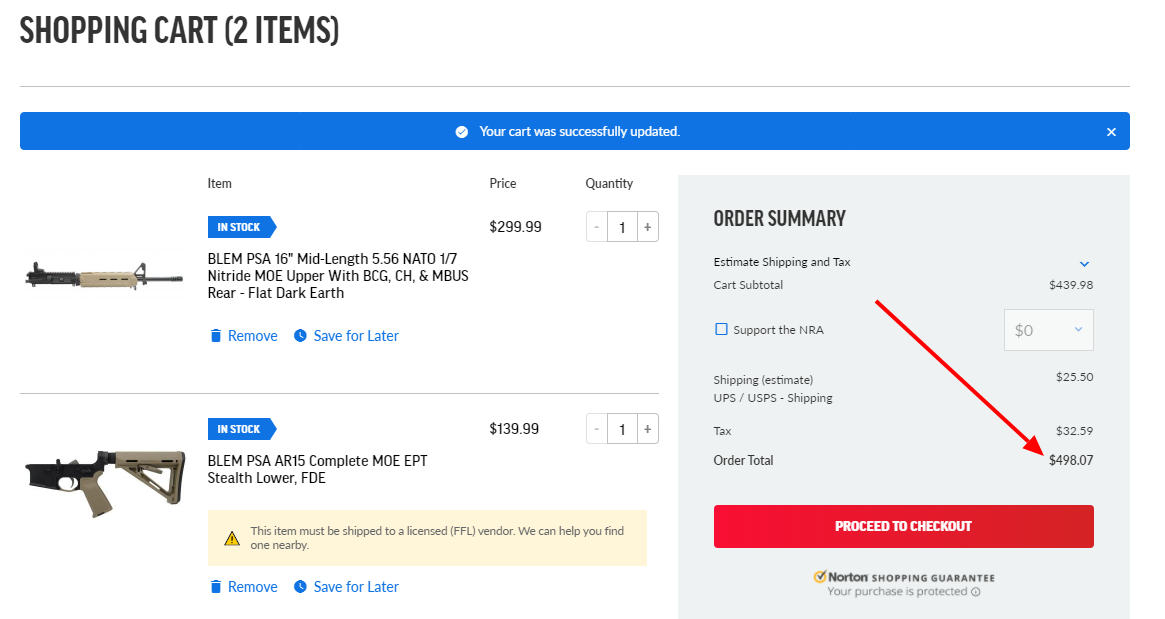This screenshot has width=1165, height=619.
Task: Increase quantity of MOE Upper item
Action: pyautogui.click(x=648, y=227)
